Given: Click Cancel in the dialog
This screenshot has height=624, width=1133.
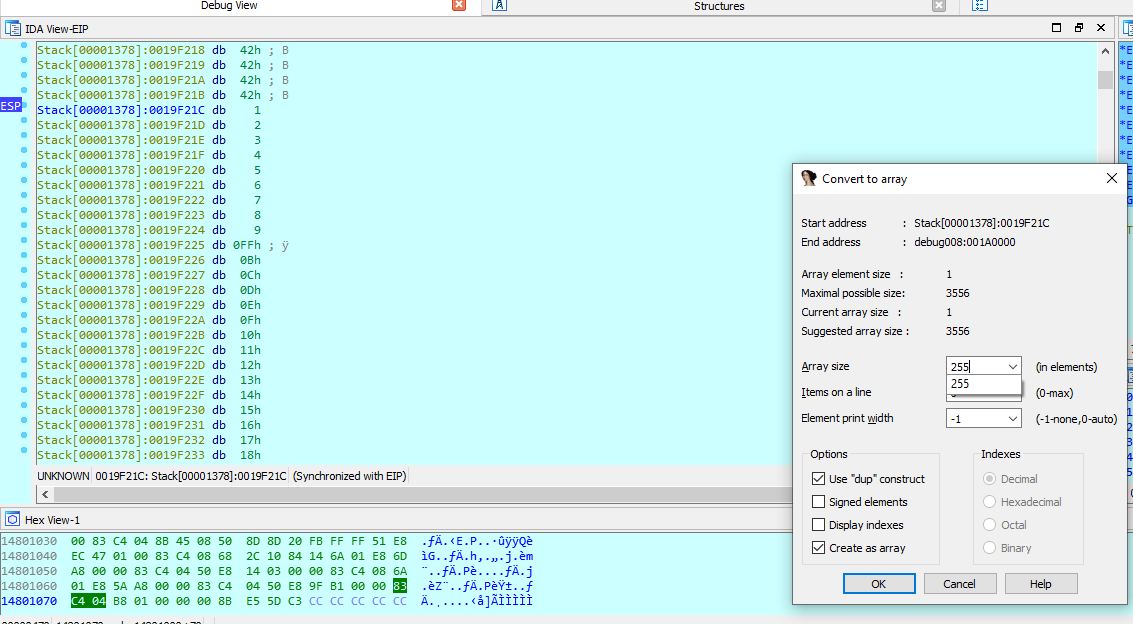Looking at the screenshot, I should click(960, 584).
